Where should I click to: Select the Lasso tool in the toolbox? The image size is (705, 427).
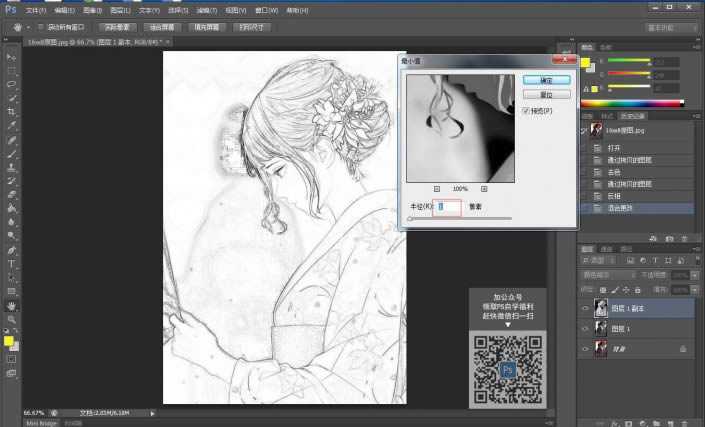click(11, 85)
